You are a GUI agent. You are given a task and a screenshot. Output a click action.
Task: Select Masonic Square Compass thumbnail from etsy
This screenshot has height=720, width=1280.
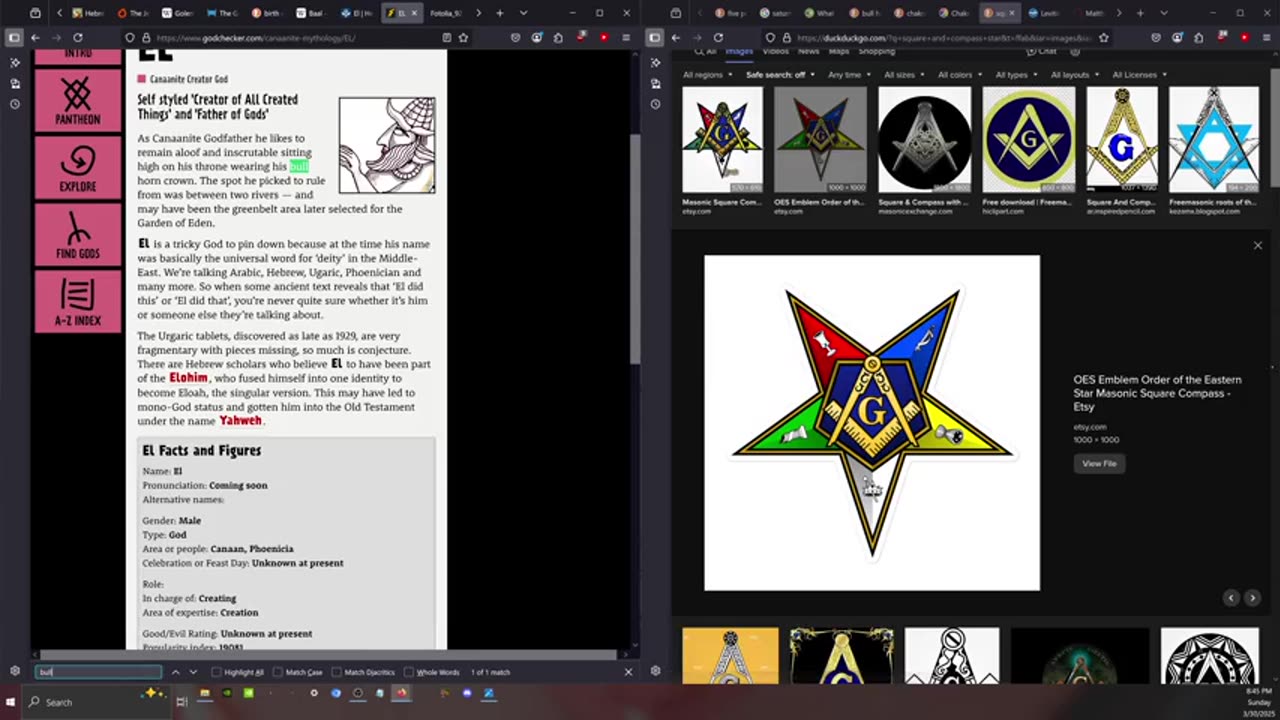[x=722, y=140]
